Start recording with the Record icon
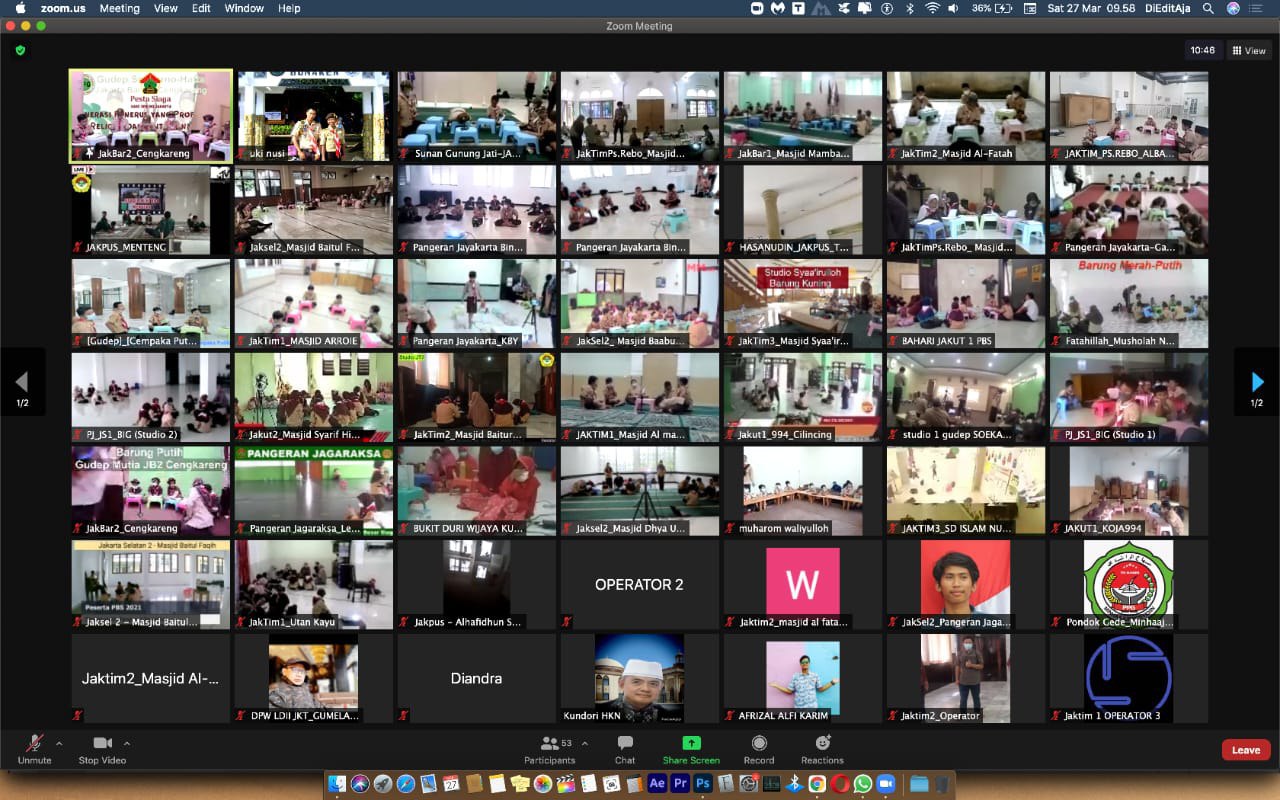 coord(759,748)
